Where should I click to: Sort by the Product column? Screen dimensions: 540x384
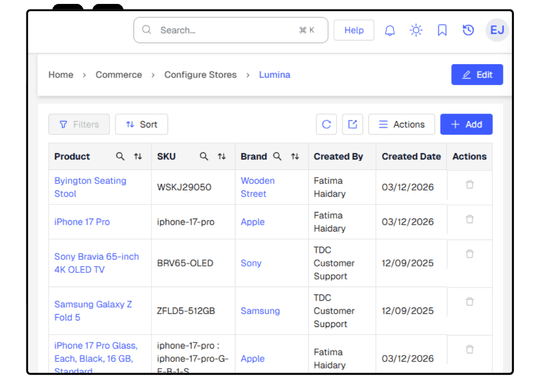138,156
